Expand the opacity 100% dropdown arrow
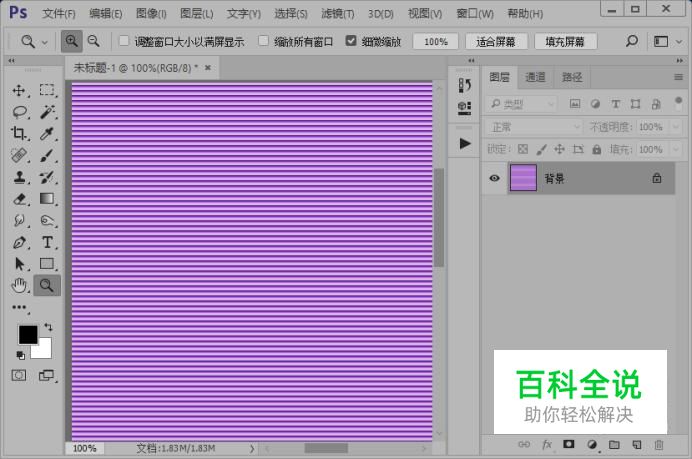 [676, 127]
